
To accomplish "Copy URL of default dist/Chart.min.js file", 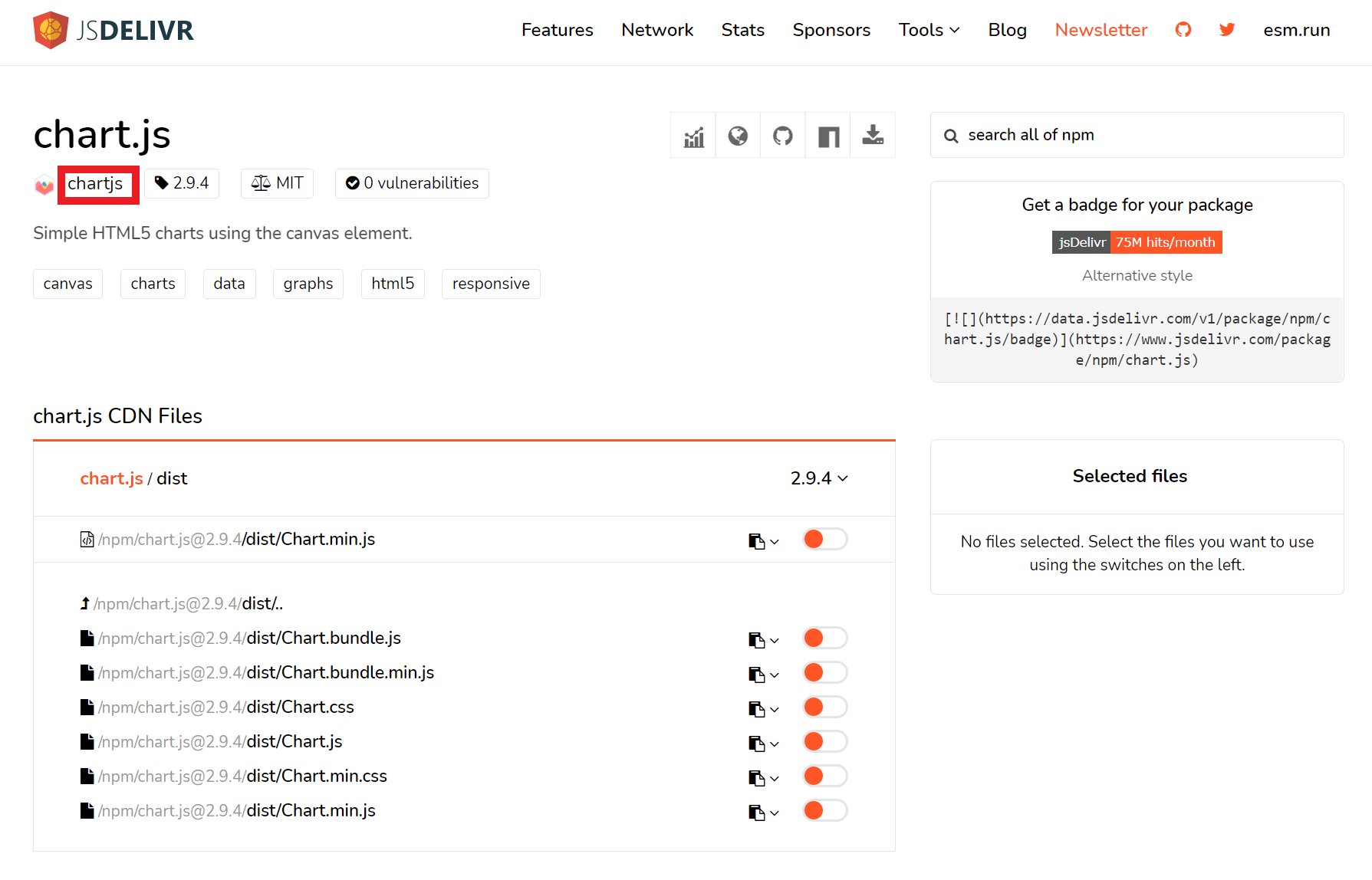I will (x=756, y=541).
